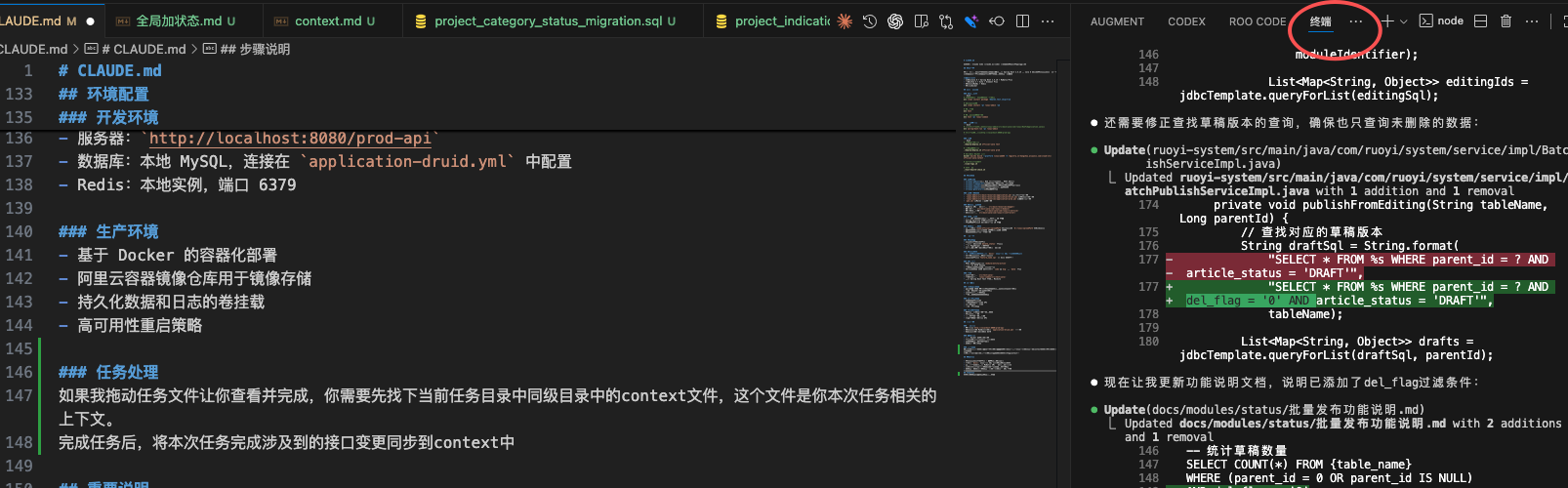This screenshot has height=488, width=1568.
Task: Click the source control compare changes icon
Action: pyautogui.click(x=946, y=20)
